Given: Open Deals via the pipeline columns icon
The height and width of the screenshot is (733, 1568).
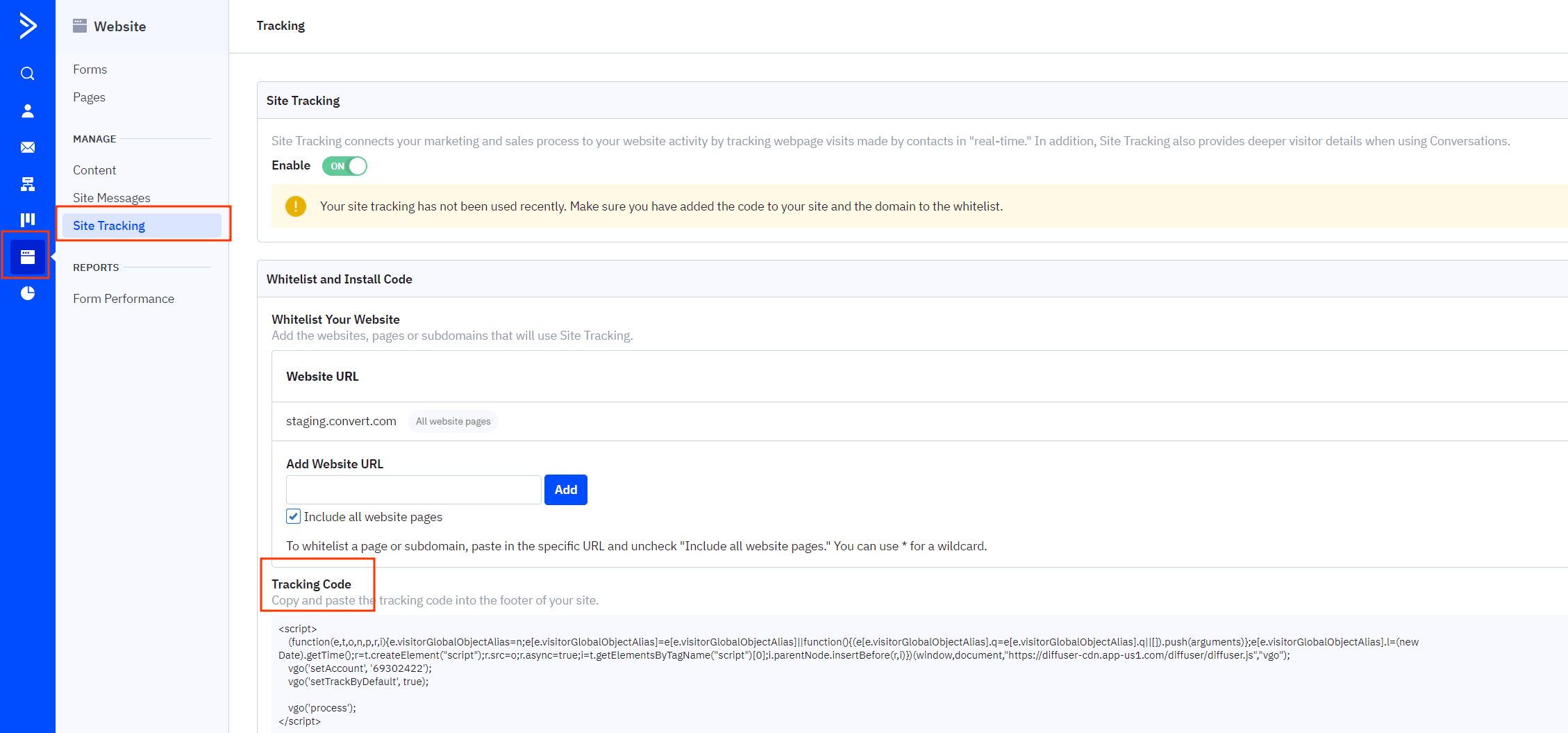Looking at the screenshot, I should [27, 220].
